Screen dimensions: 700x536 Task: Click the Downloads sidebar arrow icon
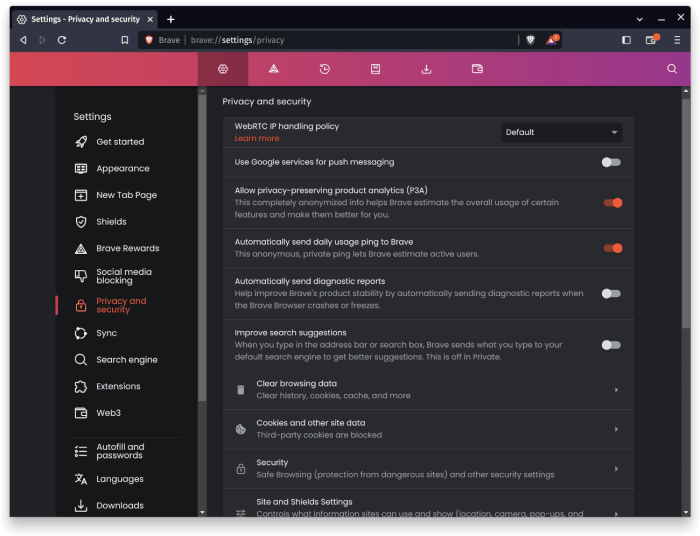pyautogui.click(x=81, y=506)
